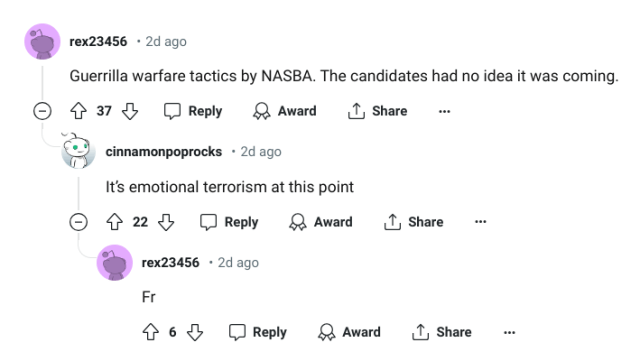
Task: Open more options for the 'Fr' reply
Action: tap(509, 332)
